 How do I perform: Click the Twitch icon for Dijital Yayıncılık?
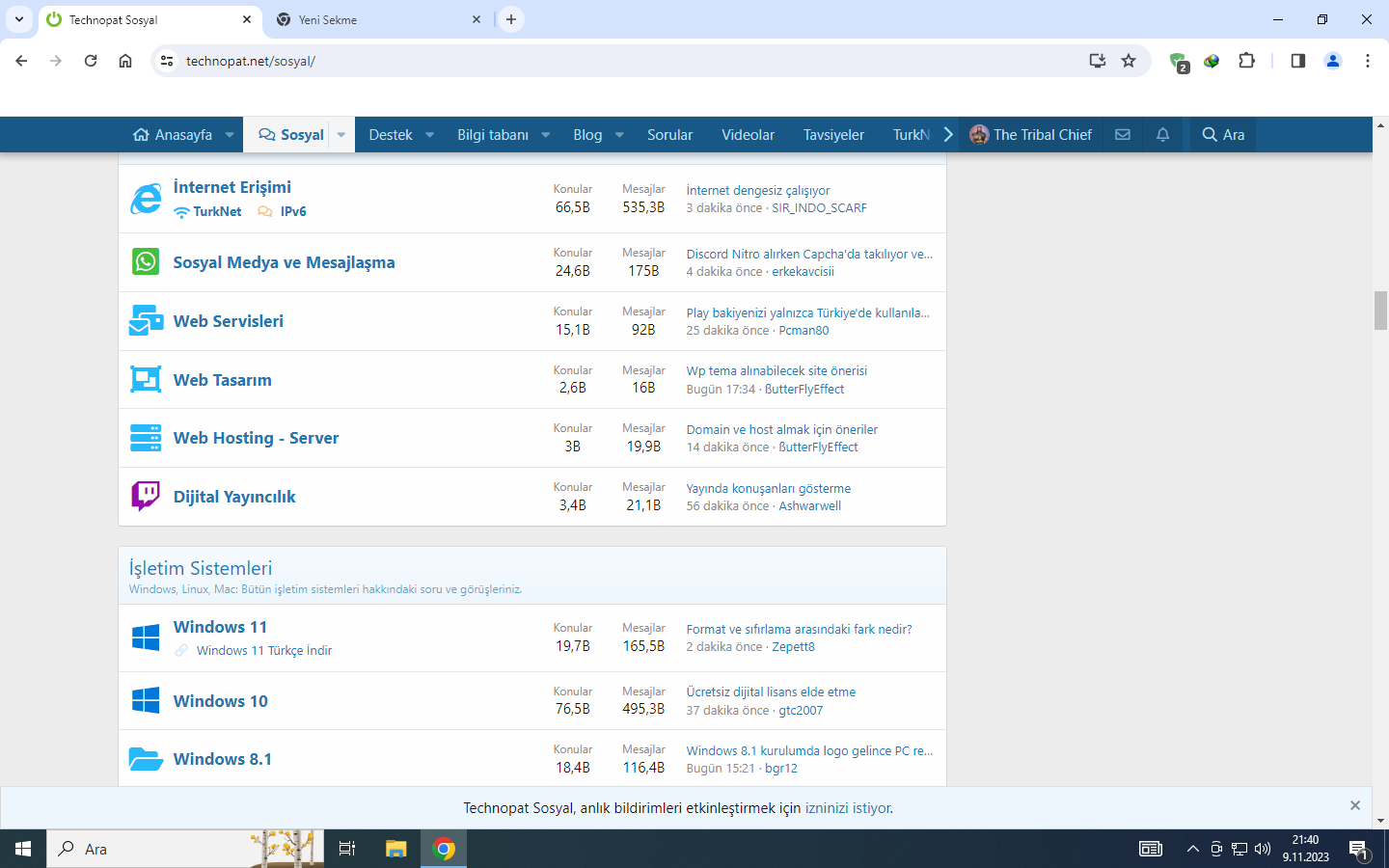[x=146, y=496]
